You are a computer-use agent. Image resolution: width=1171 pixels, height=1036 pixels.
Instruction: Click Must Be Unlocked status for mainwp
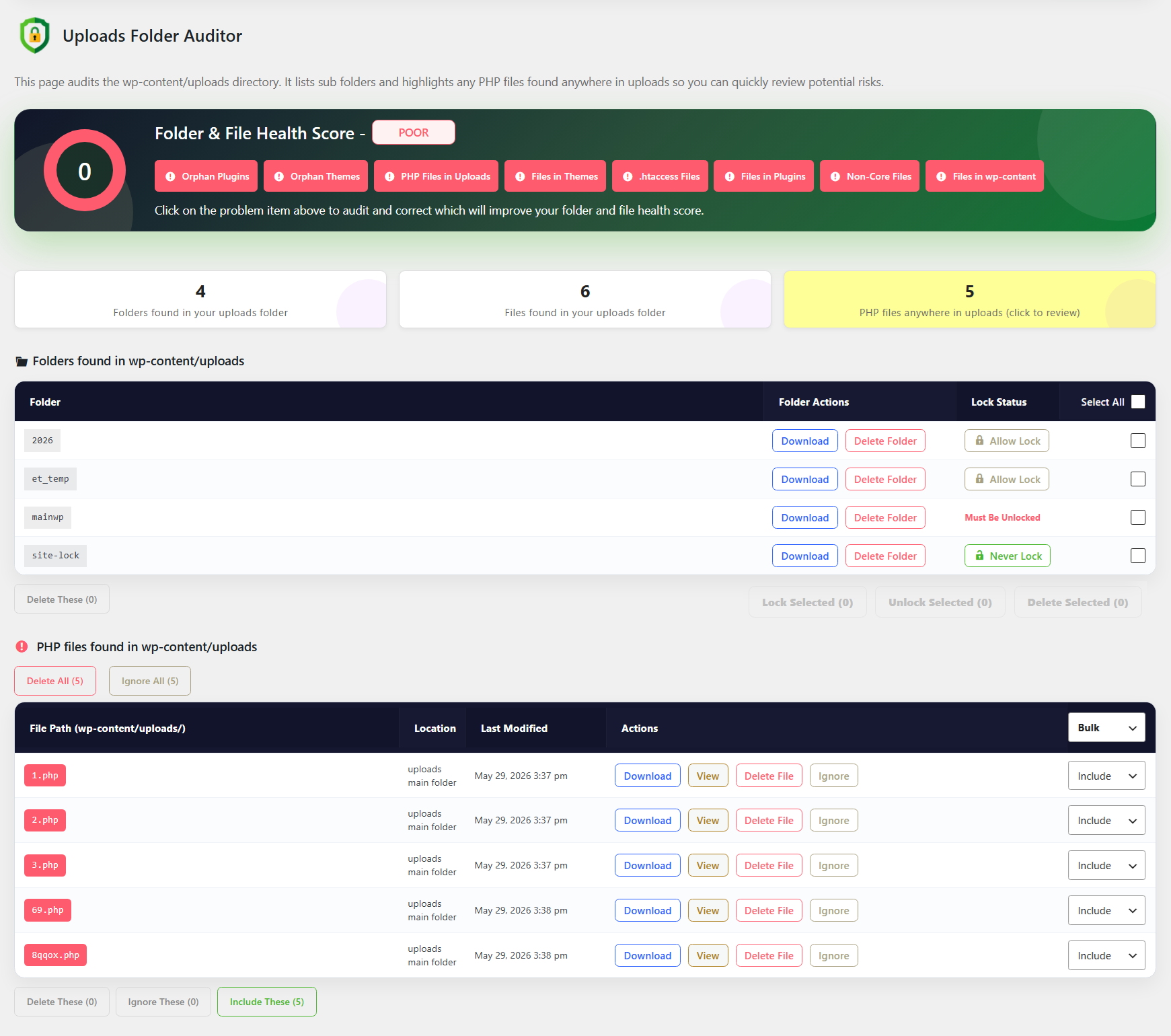click(1002, 517)
